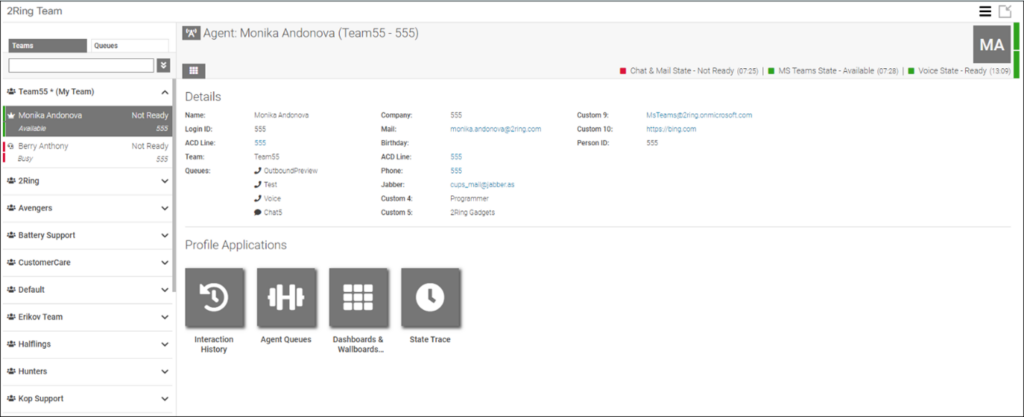Open the hamburger menu icon
The height and width of the screenshot is (417, 1024).
[x=985, y=11]
